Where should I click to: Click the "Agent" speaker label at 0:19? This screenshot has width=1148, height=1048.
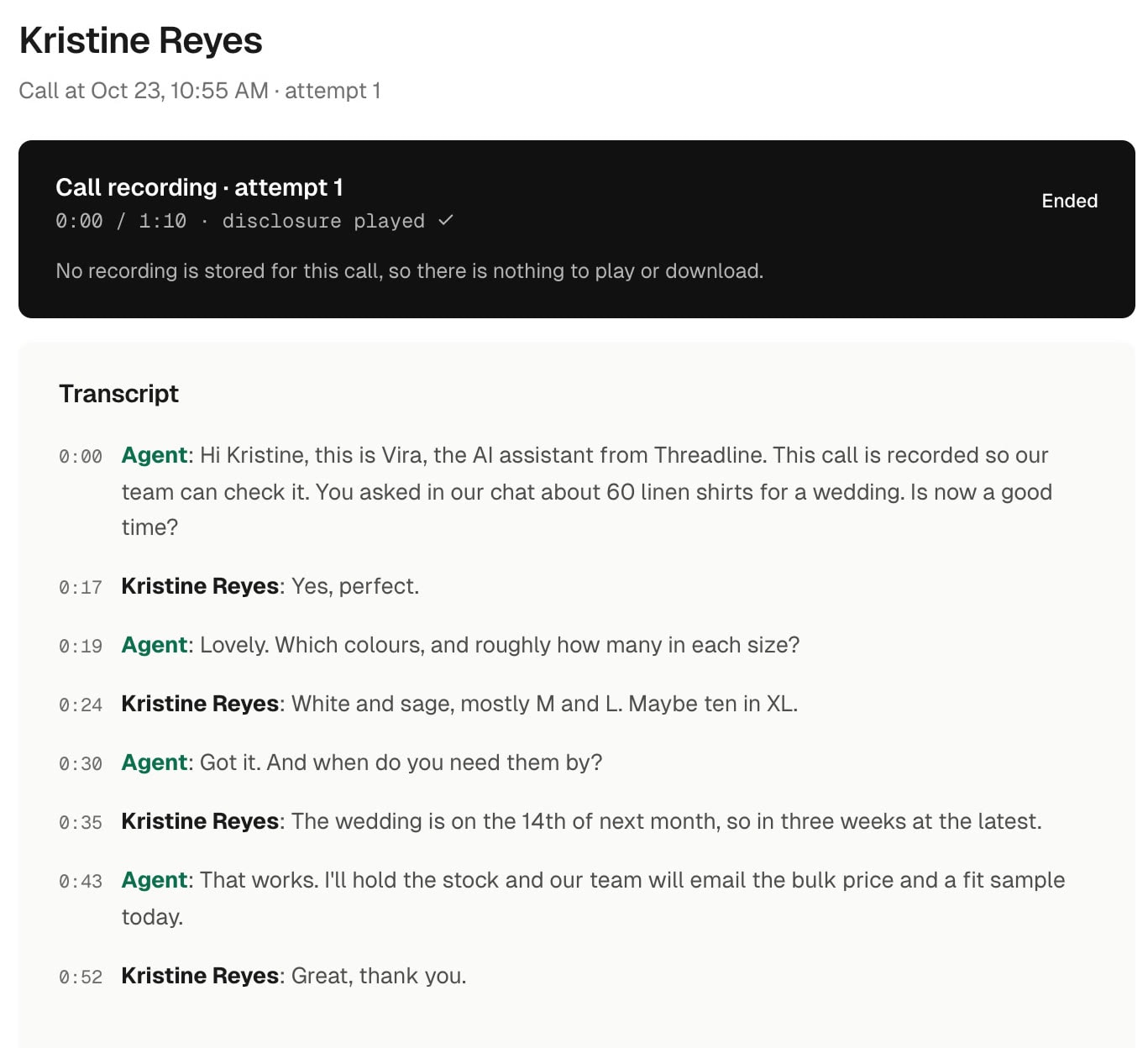(155, 645)
